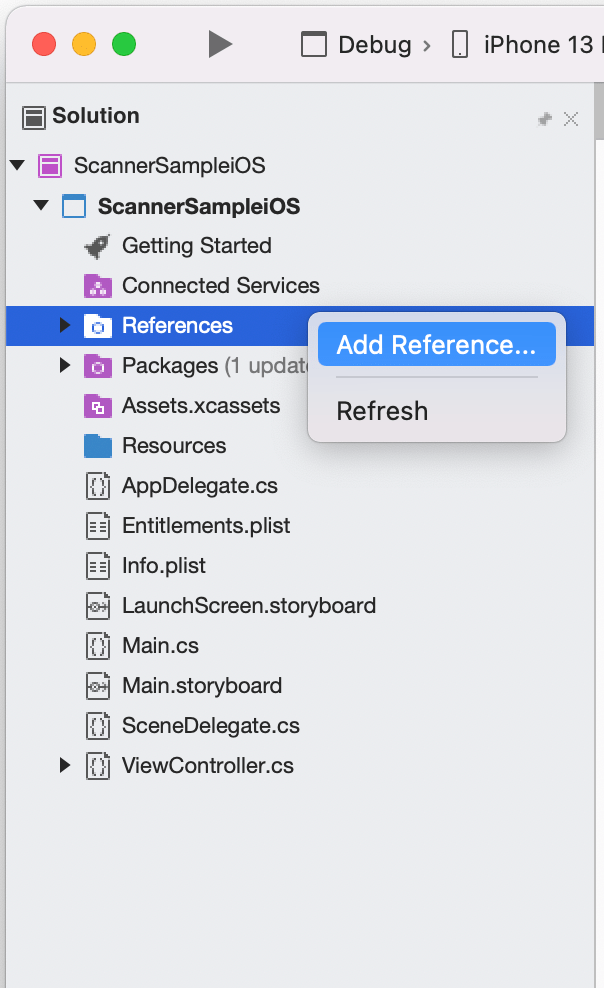Click the References folder icon
The height and width of the screenshot is (988, 604).
[x=97, y=326]
